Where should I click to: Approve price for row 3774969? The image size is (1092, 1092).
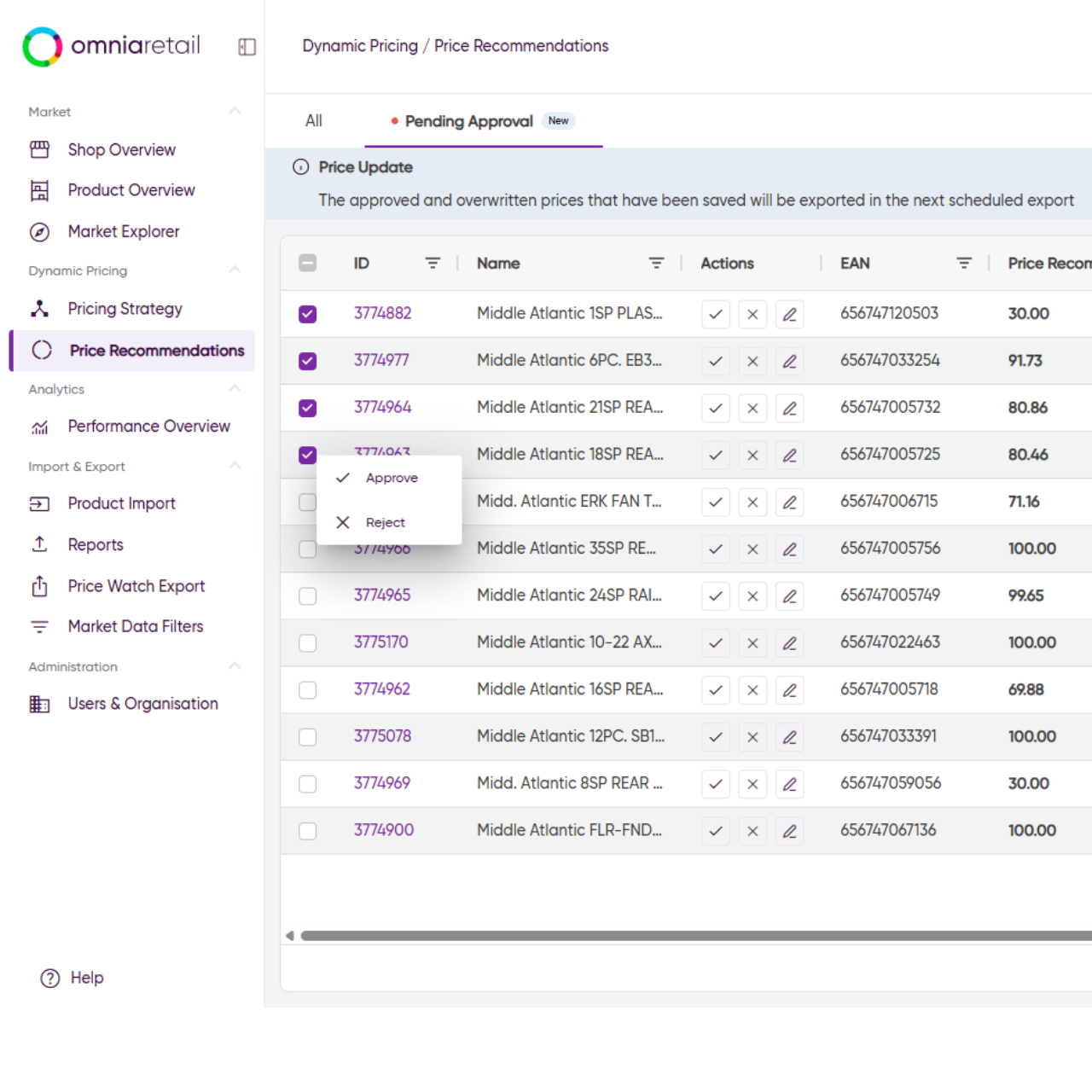point(716,783)
